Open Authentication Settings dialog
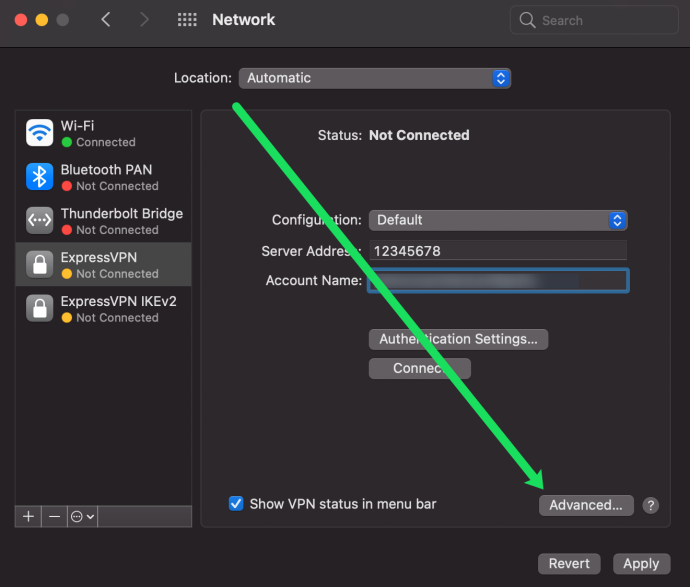The height and width of the screenshot is (587, 690). tap(459, 339)
